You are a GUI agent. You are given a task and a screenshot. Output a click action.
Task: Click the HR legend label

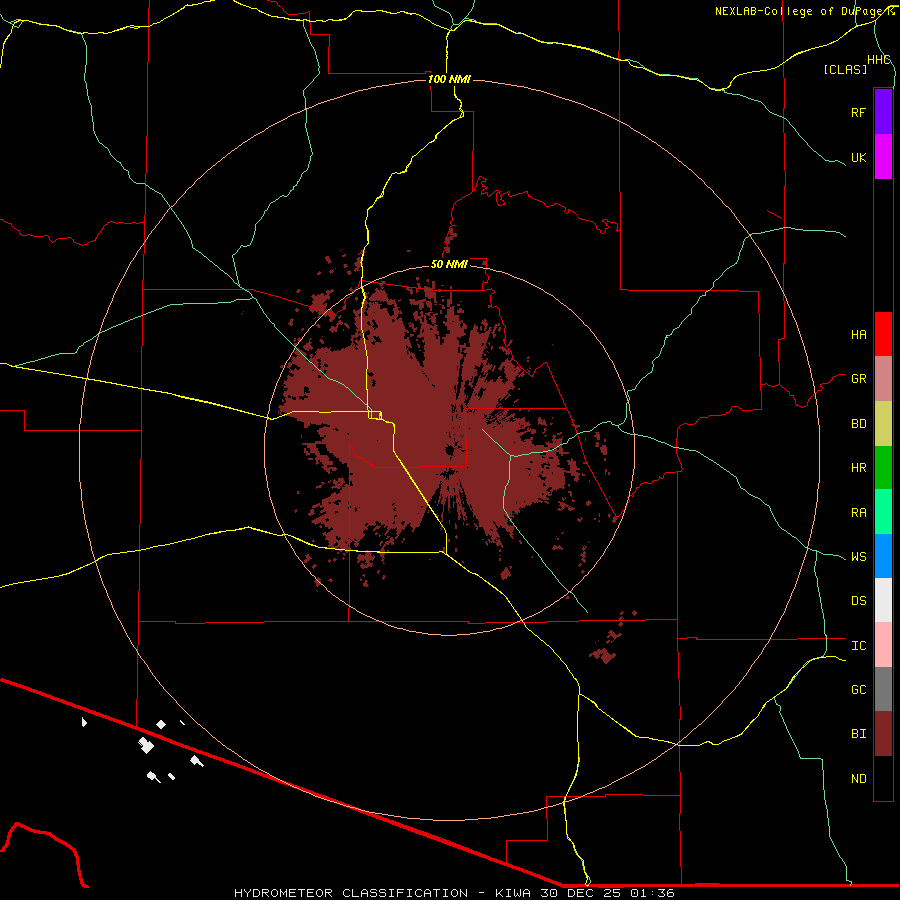[x=858, y=468]
